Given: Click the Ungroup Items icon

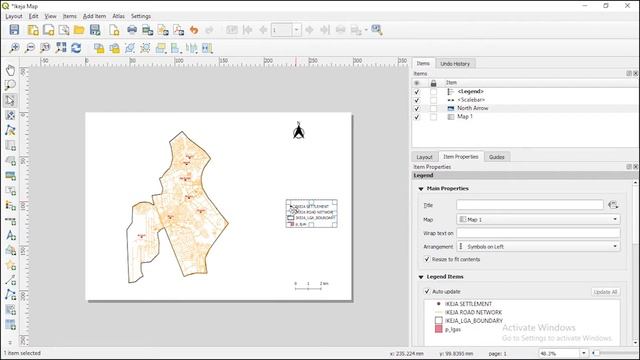Looking at the screenshot, I should [x=145, y=48].
